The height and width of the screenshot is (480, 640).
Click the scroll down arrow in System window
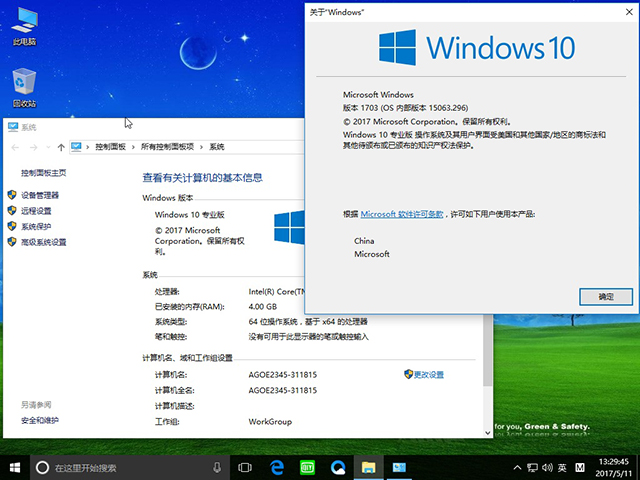(487, 433)
